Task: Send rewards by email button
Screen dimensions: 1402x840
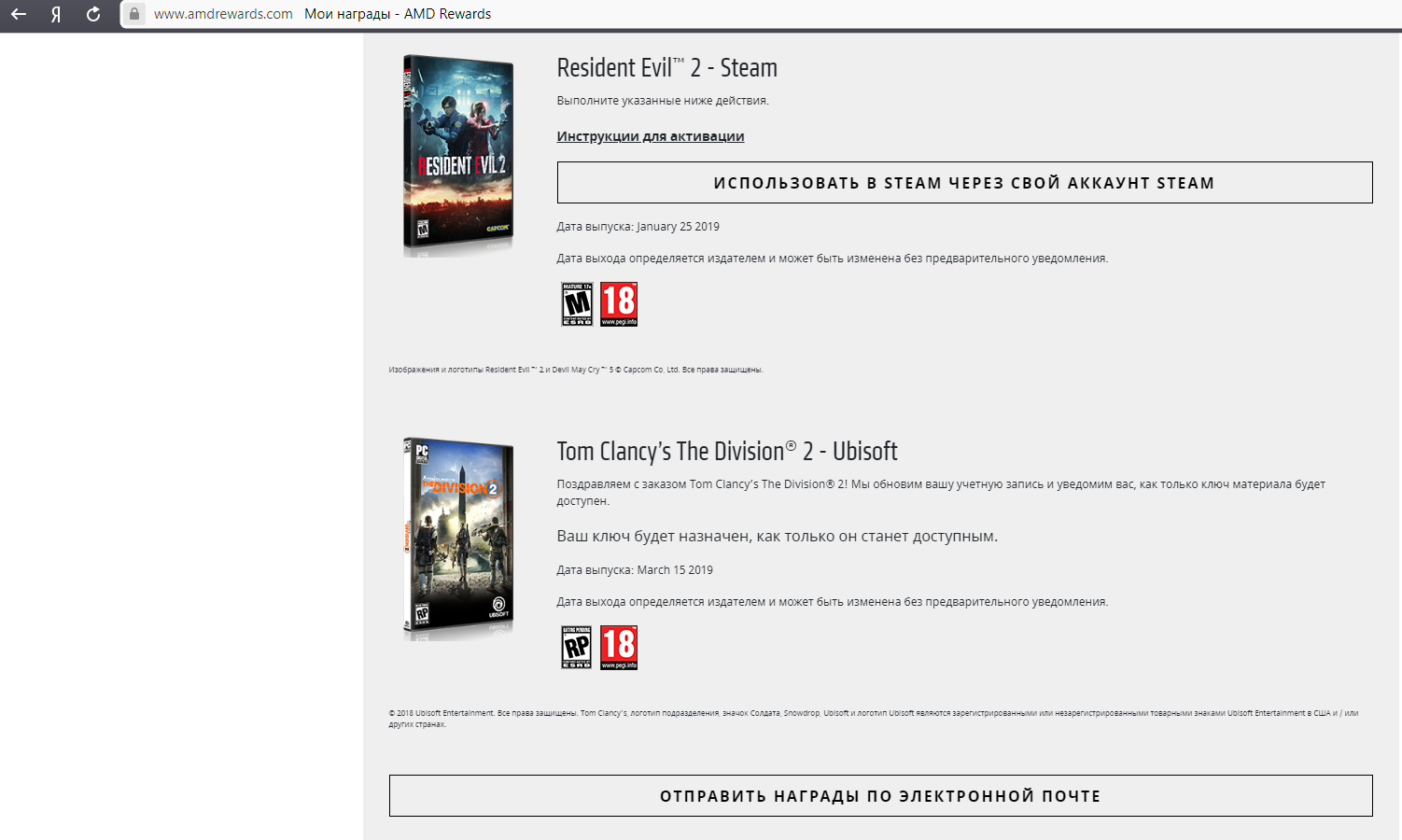Action: click(x=880, y=796)
